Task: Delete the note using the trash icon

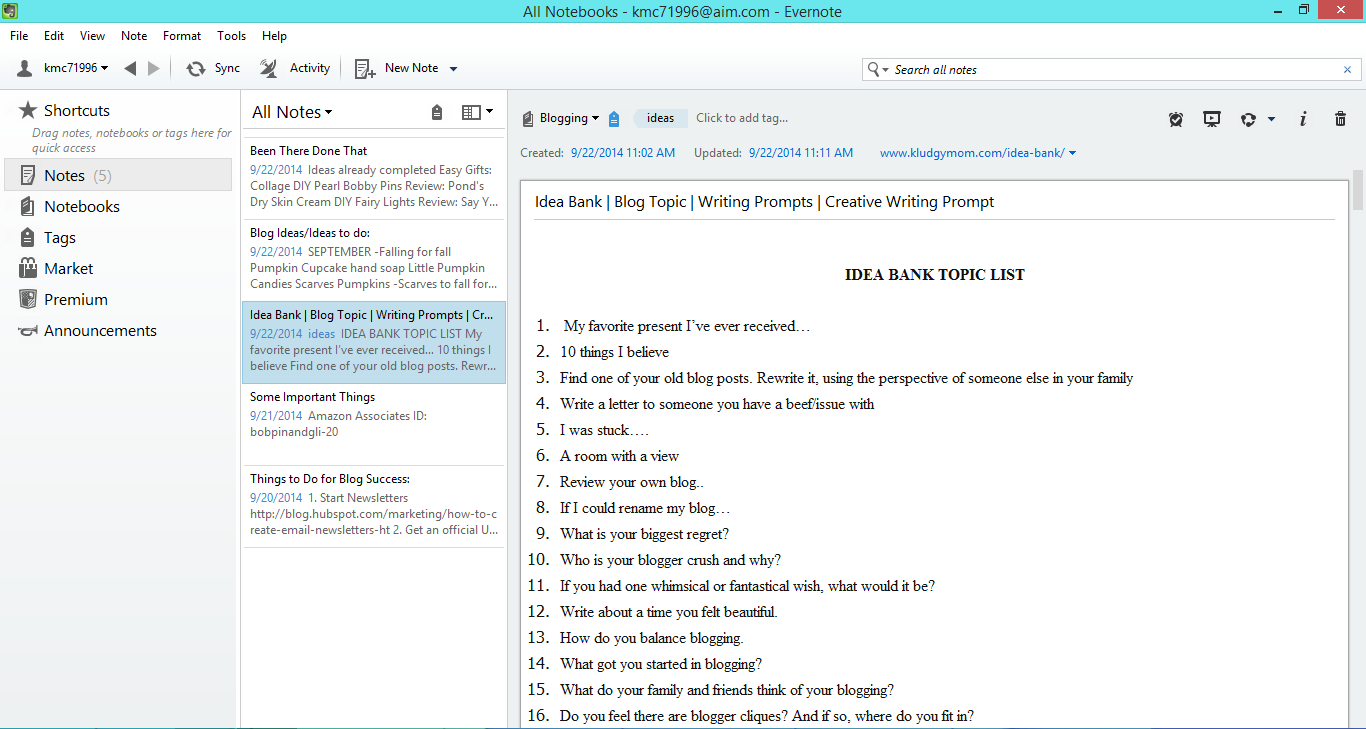Action: click(1341, 119)
